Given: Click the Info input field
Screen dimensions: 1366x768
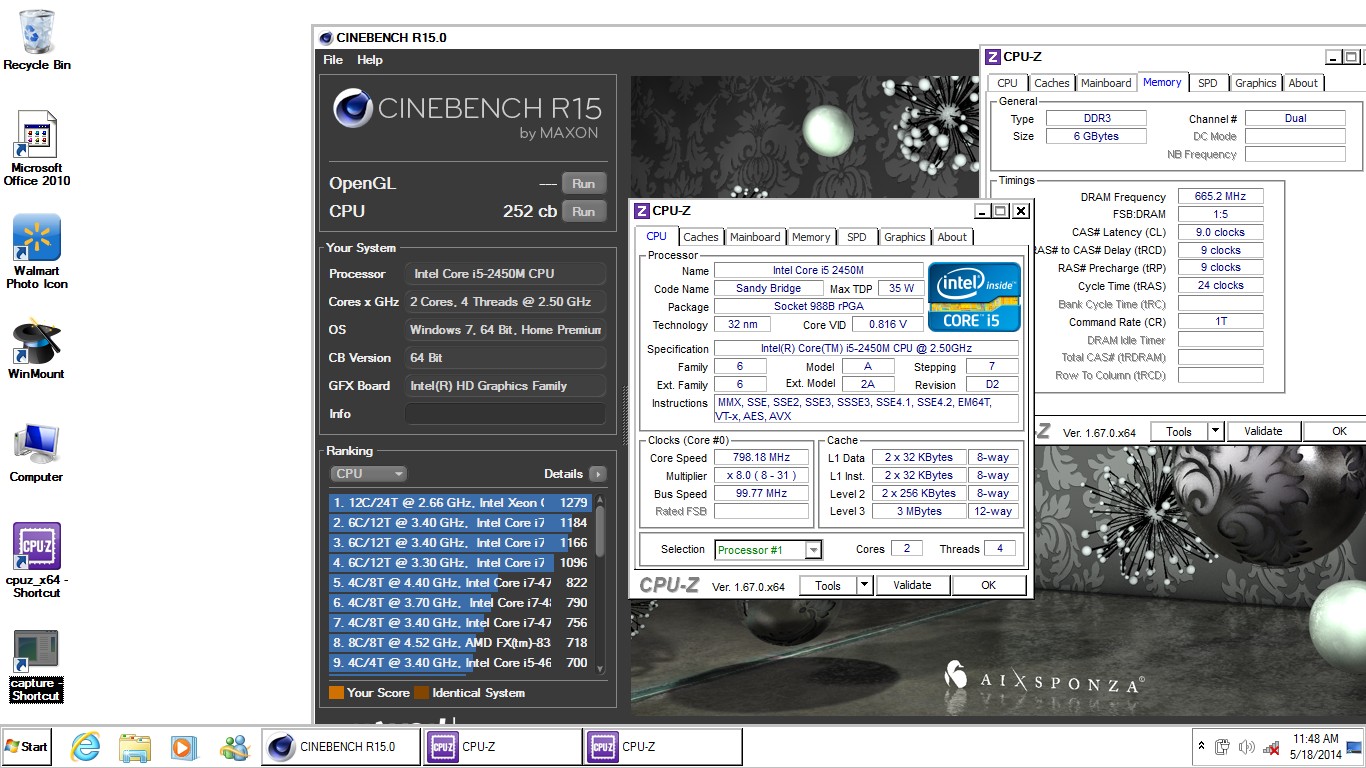Looking at the screenshot, I should click(505, 413).
